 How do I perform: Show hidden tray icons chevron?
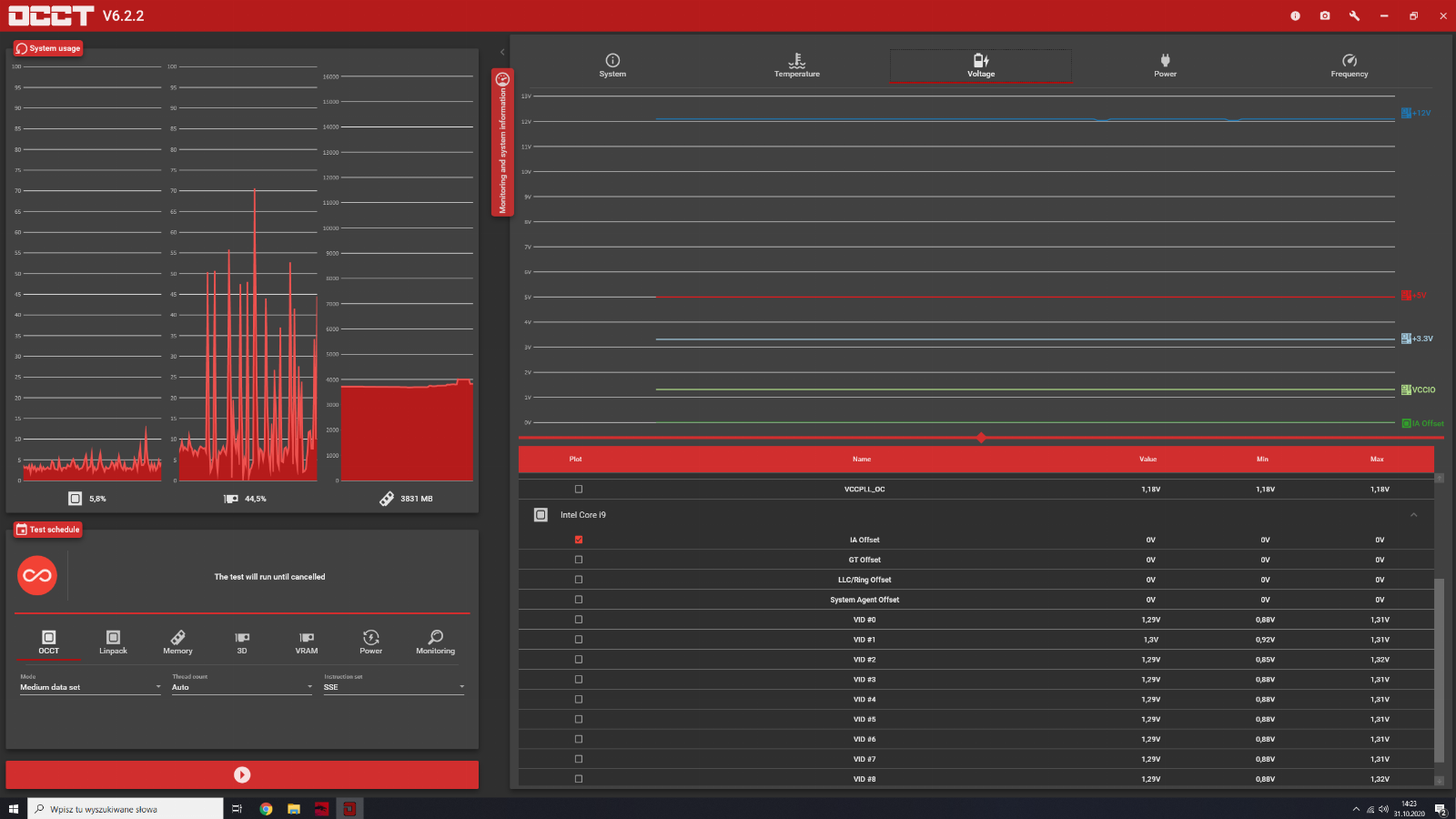1356,809
